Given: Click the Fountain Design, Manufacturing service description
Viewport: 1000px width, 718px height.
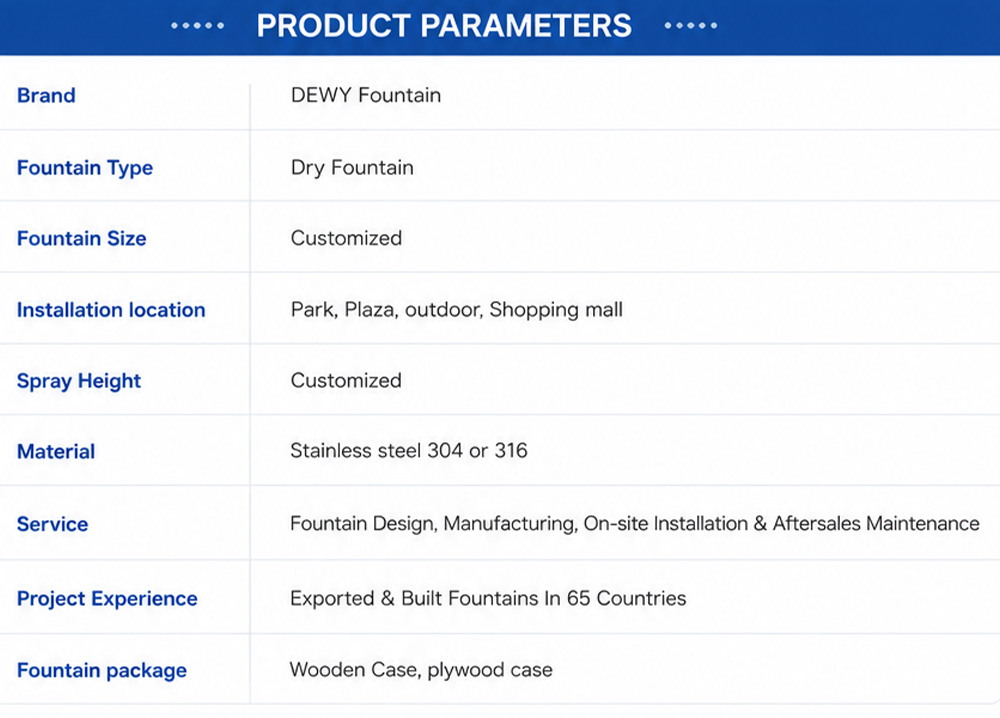Looking at the screenshot, I should [x=635, y=524].
